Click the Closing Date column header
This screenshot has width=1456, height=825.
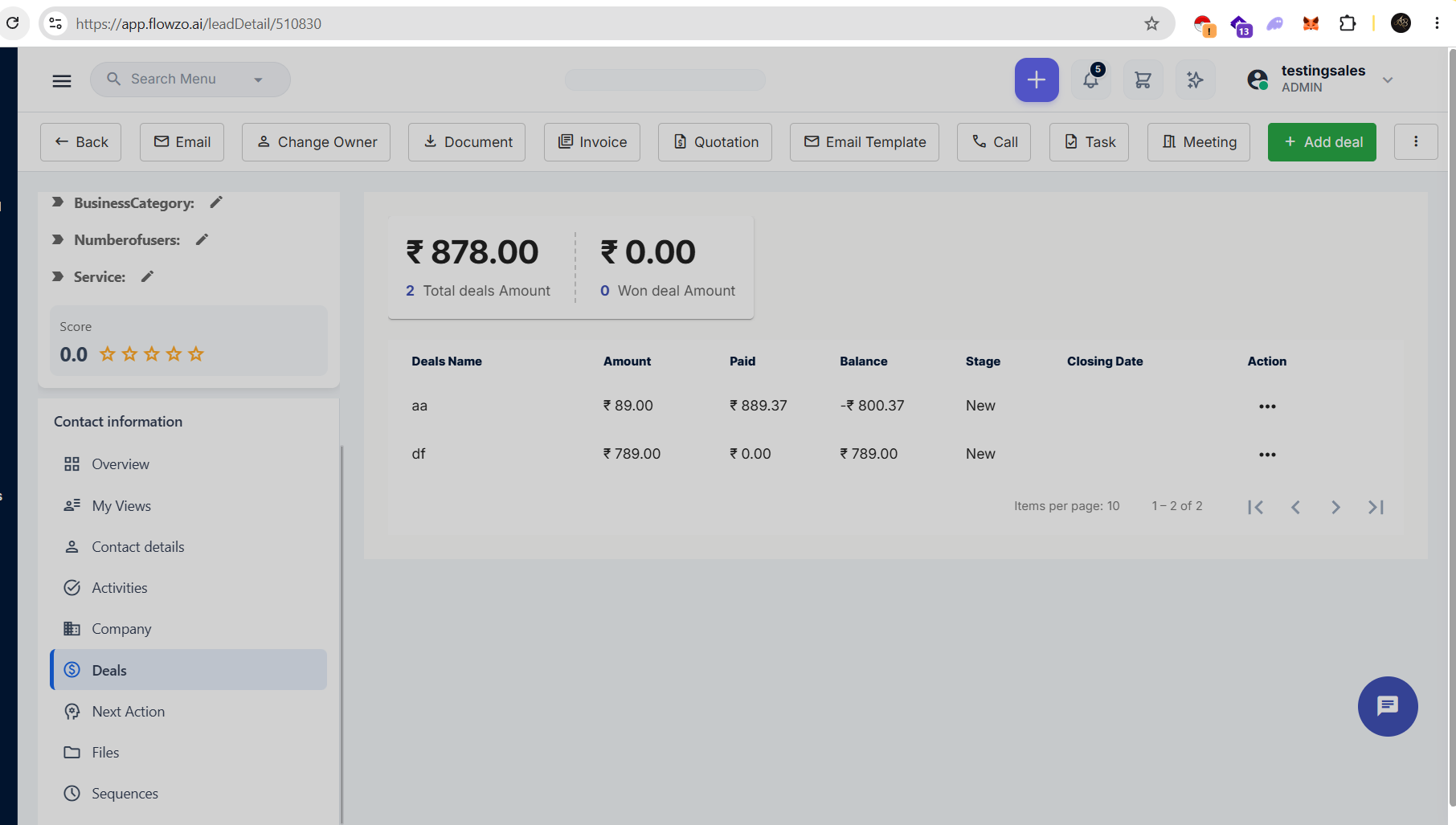1105,361
